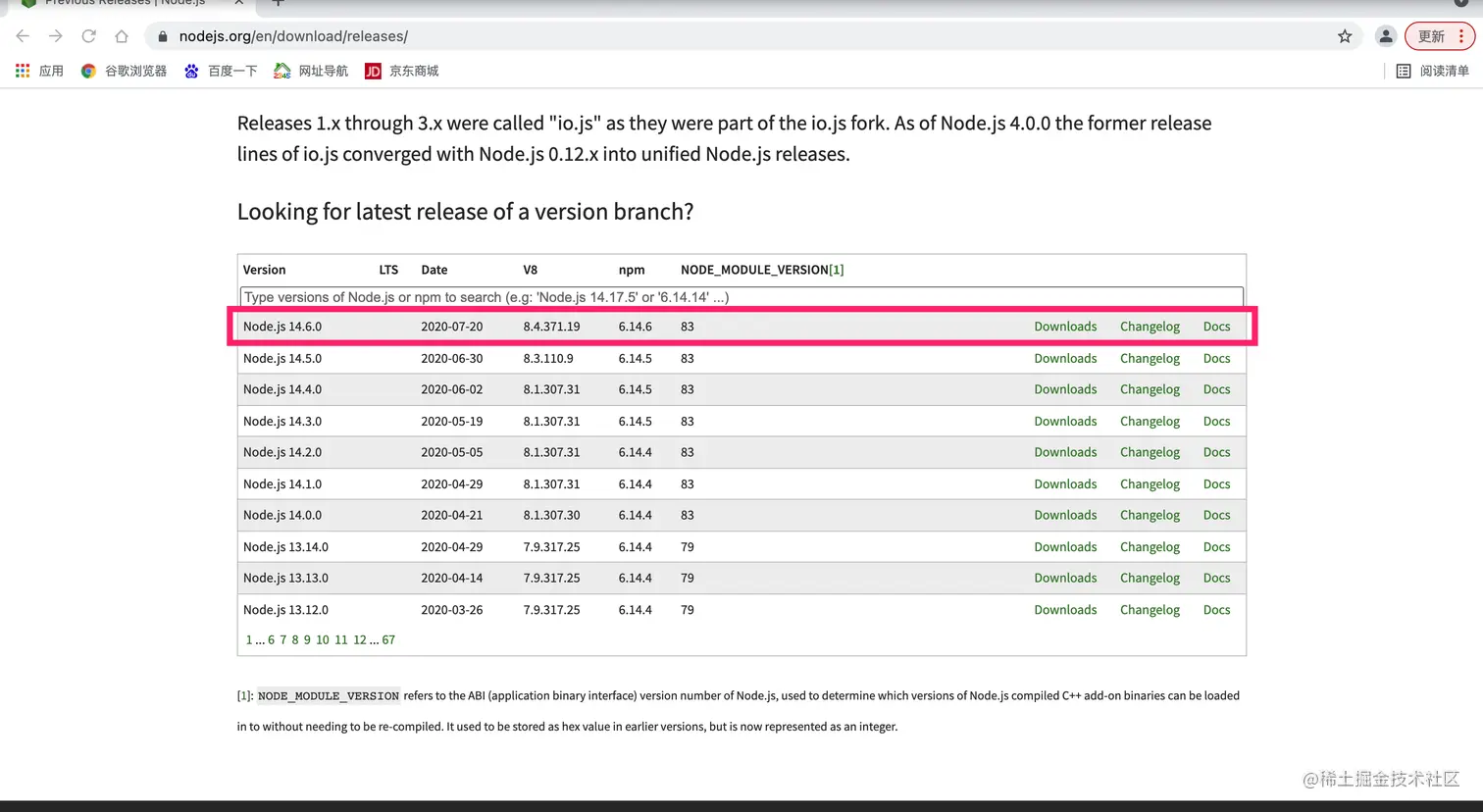
Task: Open Docs for Node.js 14.6.0
Action: [1216, 327]
